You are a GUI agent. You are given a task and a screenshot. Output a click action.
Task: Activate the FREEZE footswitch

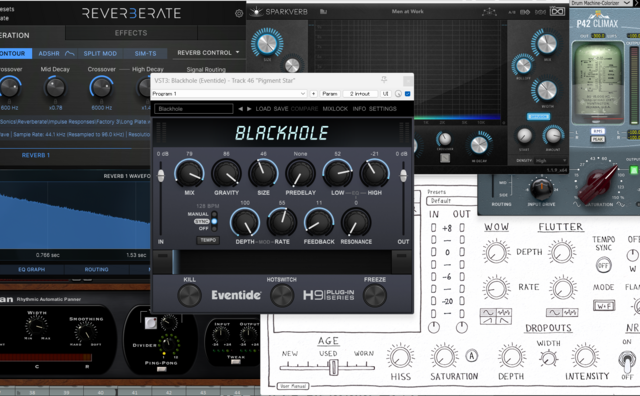[375, 295]
